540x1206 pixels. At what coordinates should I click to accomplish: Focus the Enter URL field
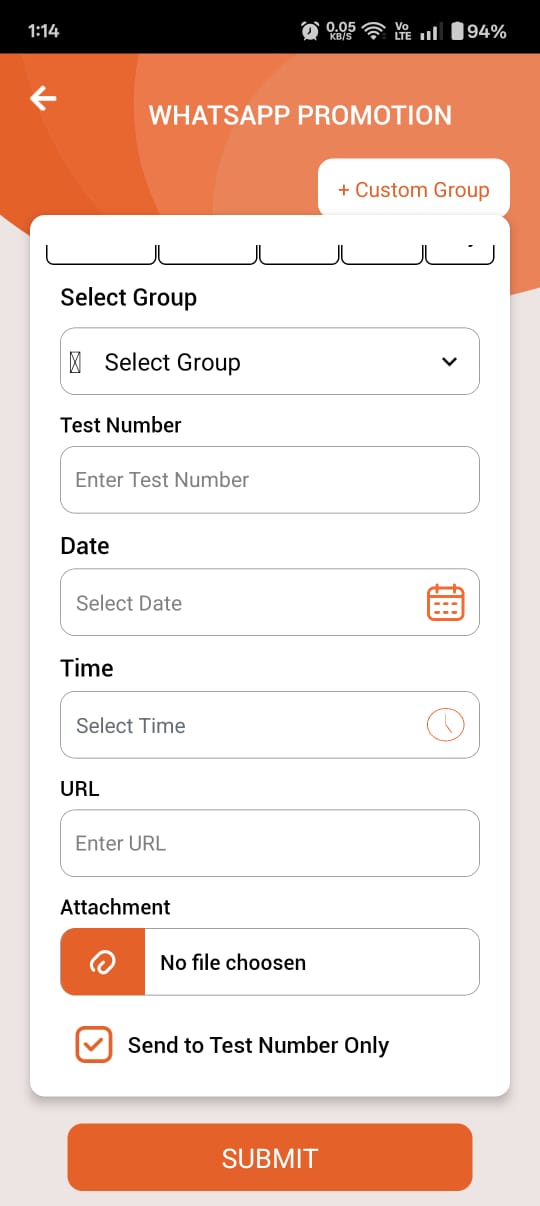[x=270, y=843]
